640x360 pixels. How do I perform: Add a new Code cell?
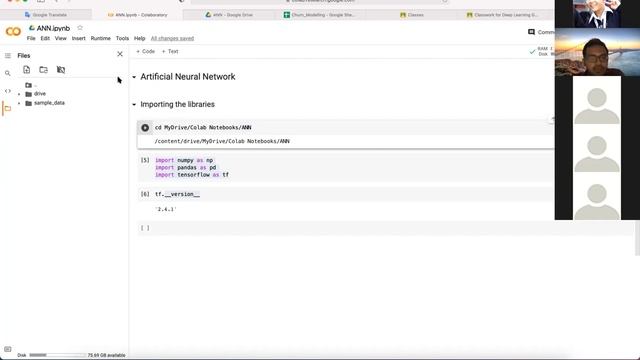pos(145,51)
